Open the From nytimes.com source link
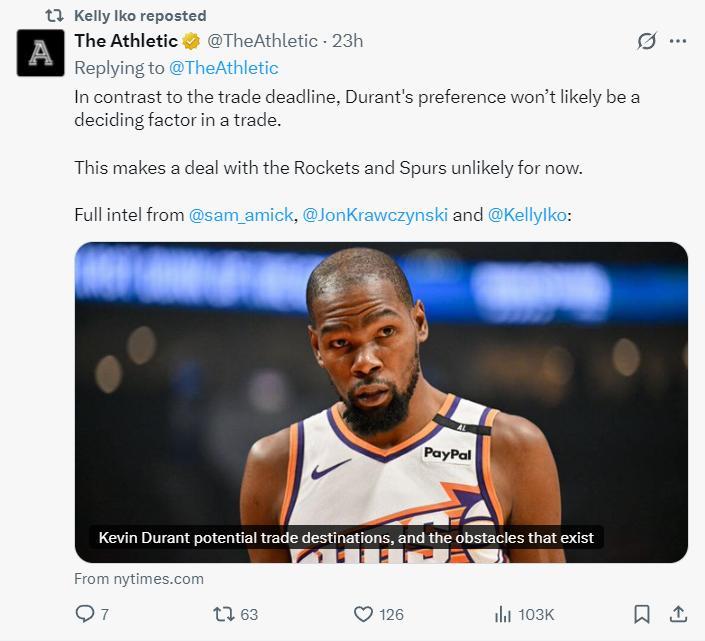 (139, 578)
